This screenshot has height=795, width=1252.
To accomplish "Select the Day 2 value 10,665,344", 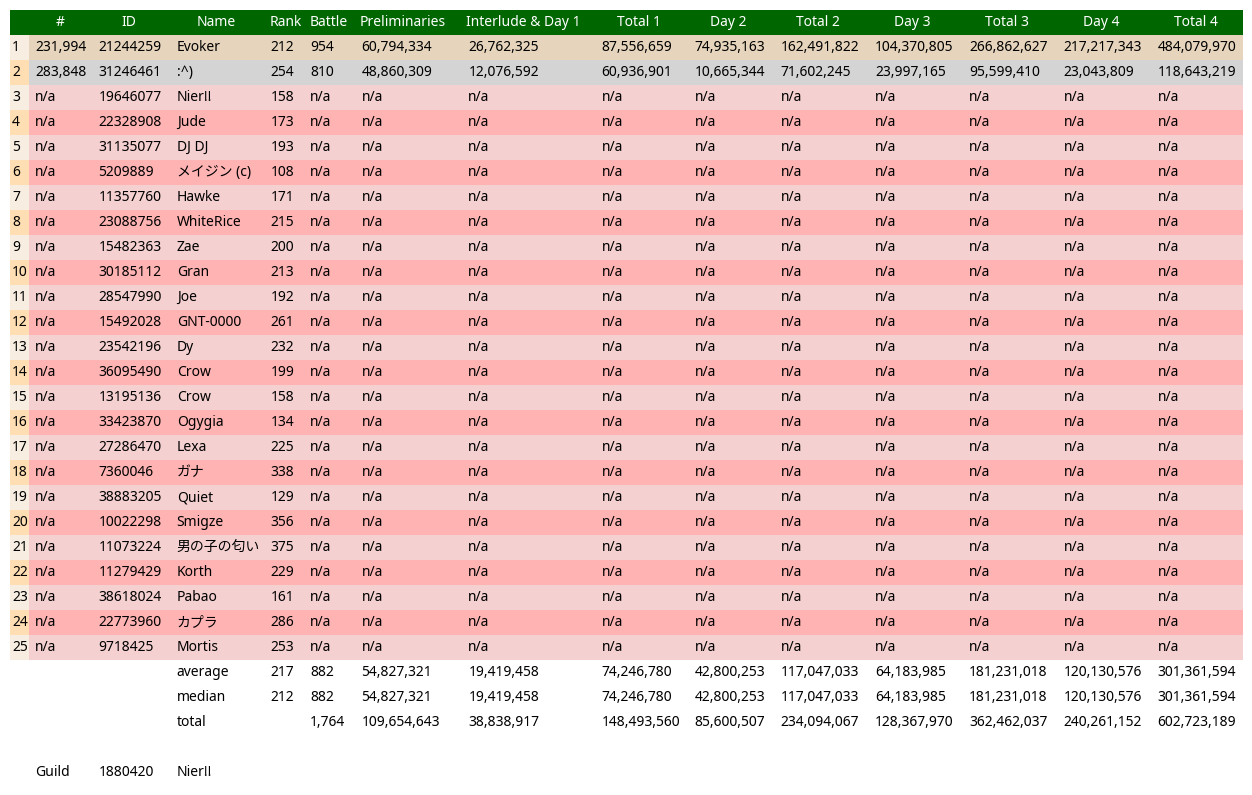I will click(x=729, y=71).
